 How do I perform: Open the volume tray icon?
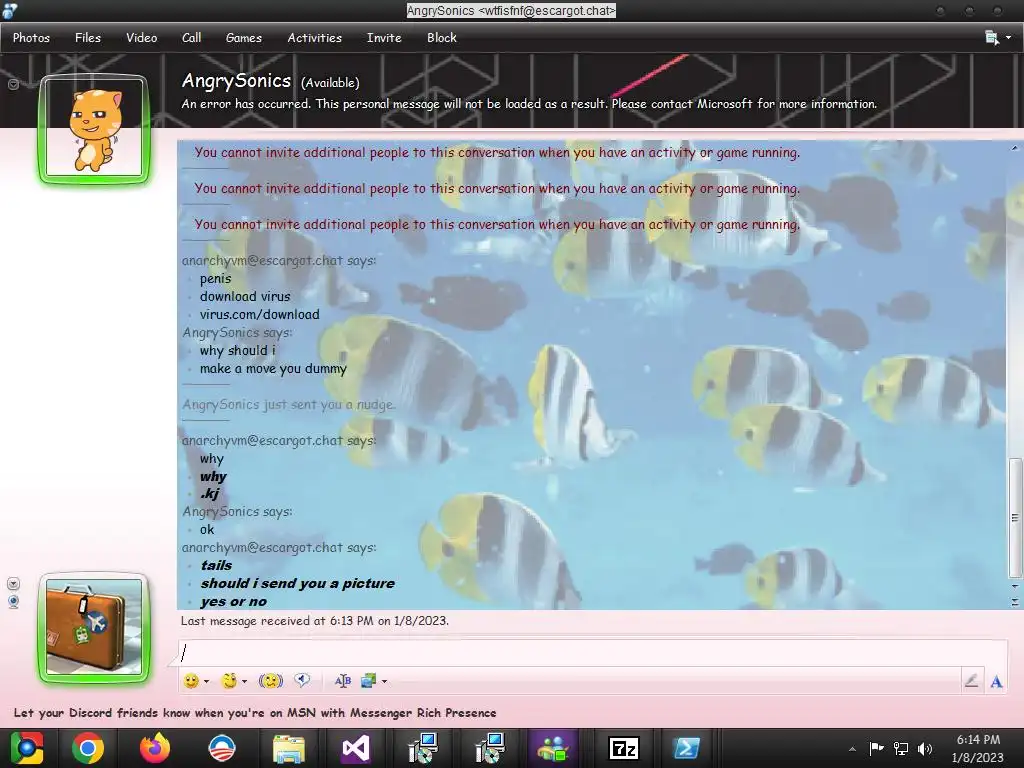pyautogui.click(x=925, y=748)
